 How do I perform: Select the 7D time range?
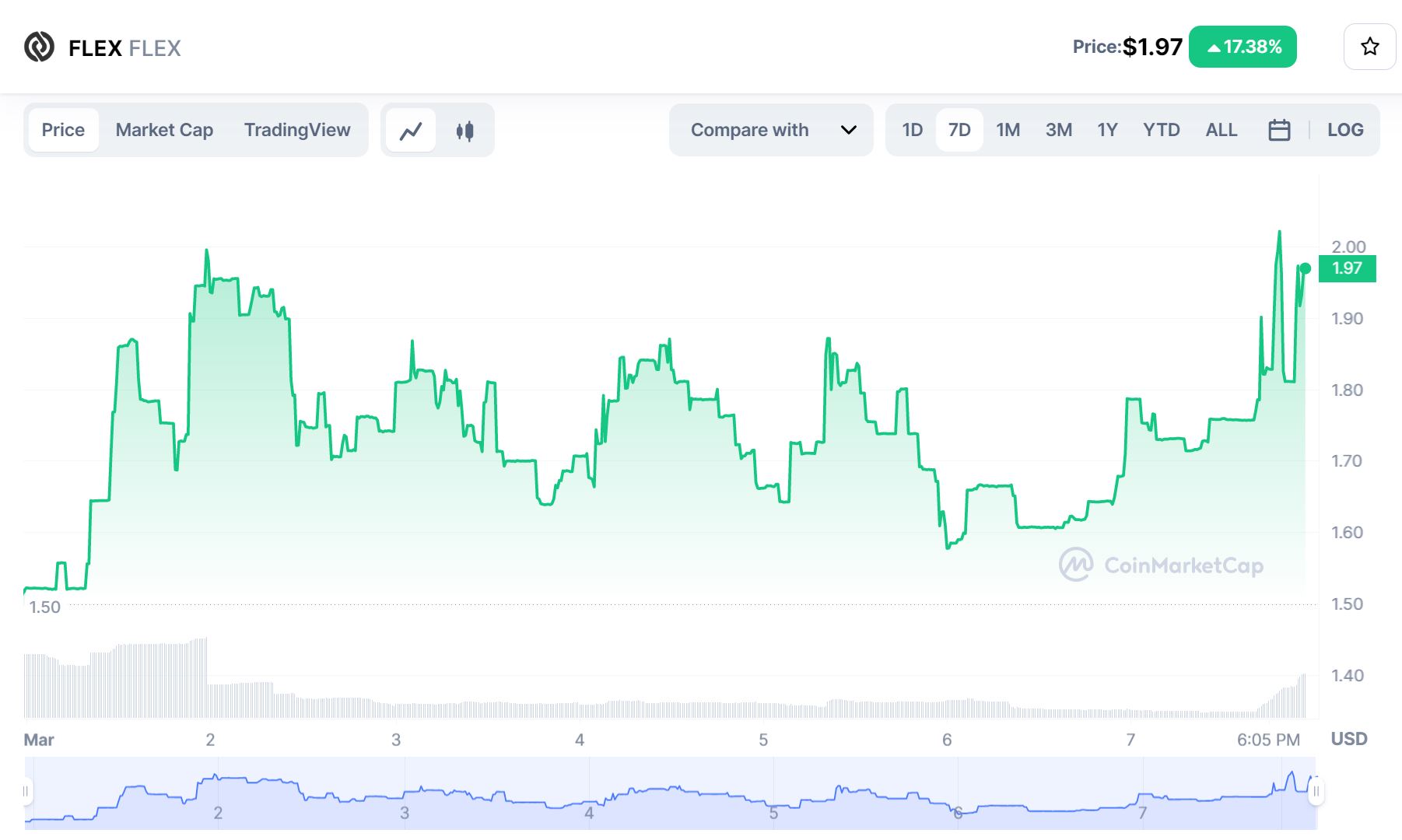(x=959, y=130)
